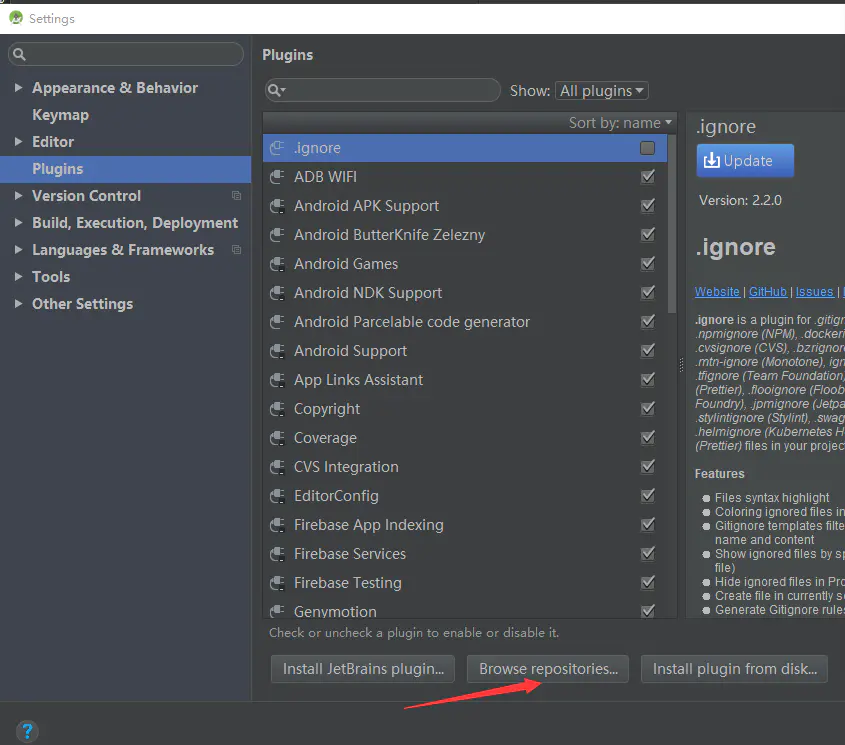Disable the ADB WIFI plugin checkbox
845x745 pixels.
(647, 177)
